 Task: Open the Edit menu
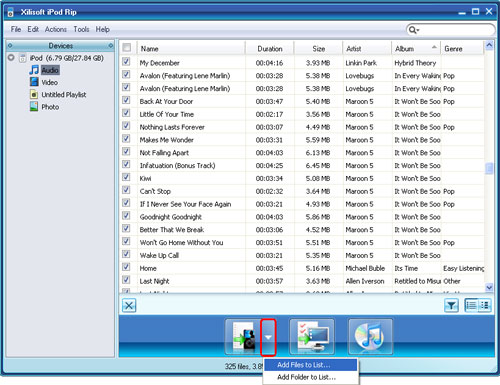(x=33, y=29)
